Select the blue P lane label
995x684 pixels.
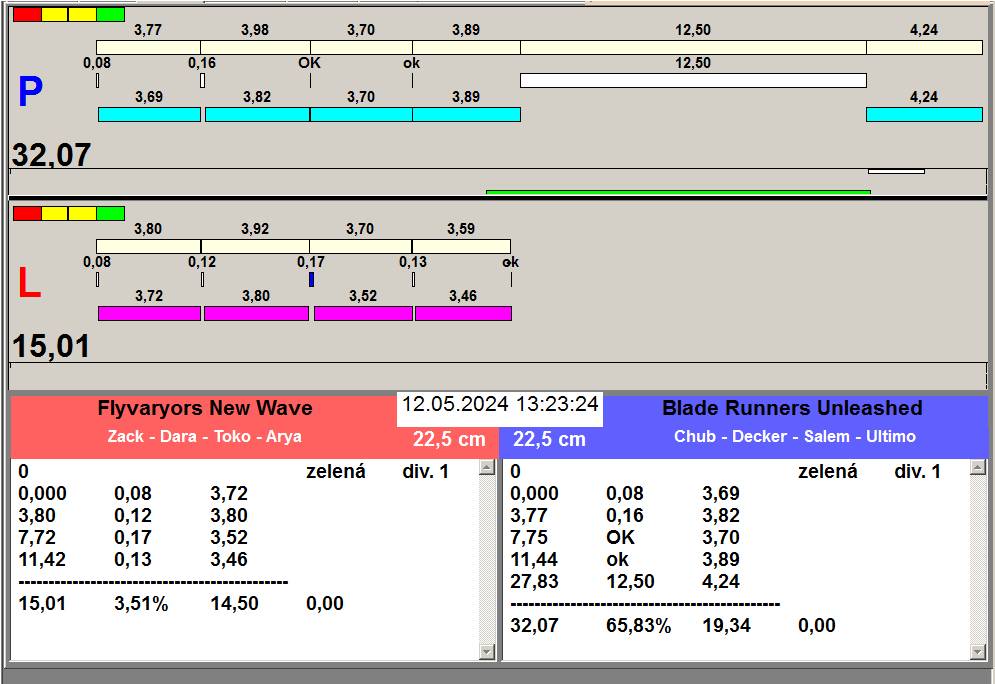[x=30, y=93]
